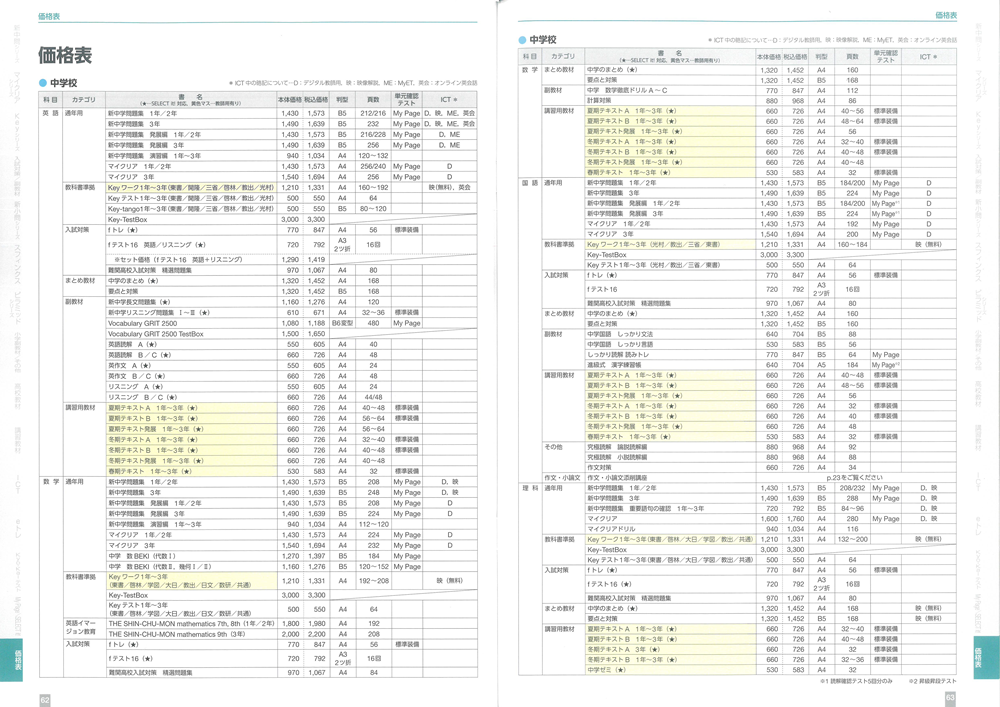Screen dimensions: 1000x707
Task: Click the Vocabulary GRIT 2500 TestBox row title
Action: [156, 334]
